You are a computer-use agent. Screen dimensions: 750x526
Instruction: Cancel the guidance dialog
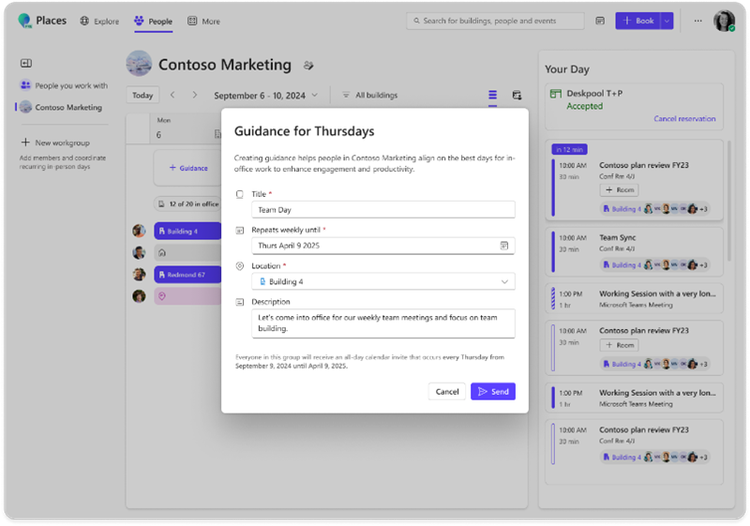click(447, 391)
